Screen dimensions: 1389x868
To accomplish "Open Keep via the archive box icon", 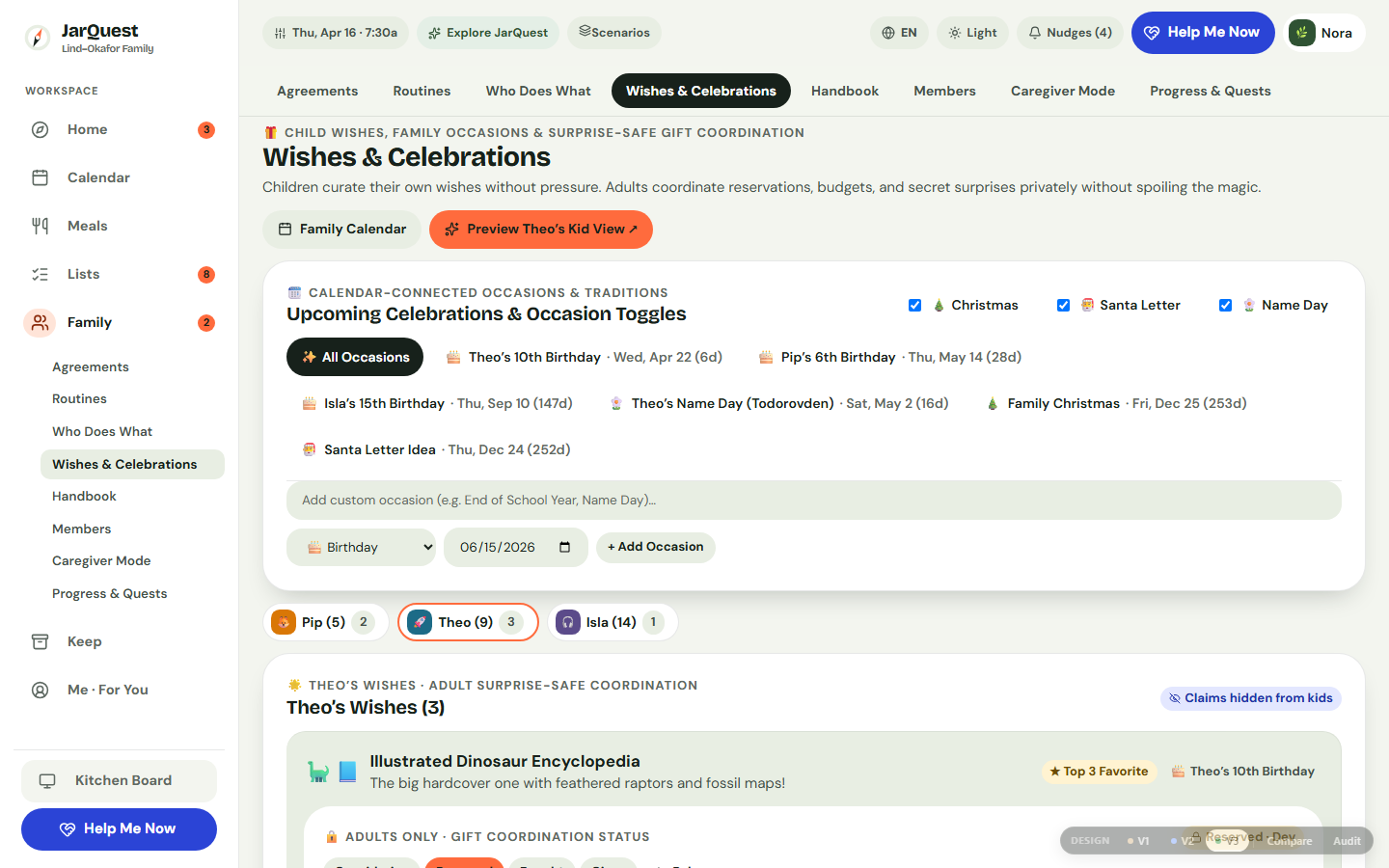I will coord(40,641).
